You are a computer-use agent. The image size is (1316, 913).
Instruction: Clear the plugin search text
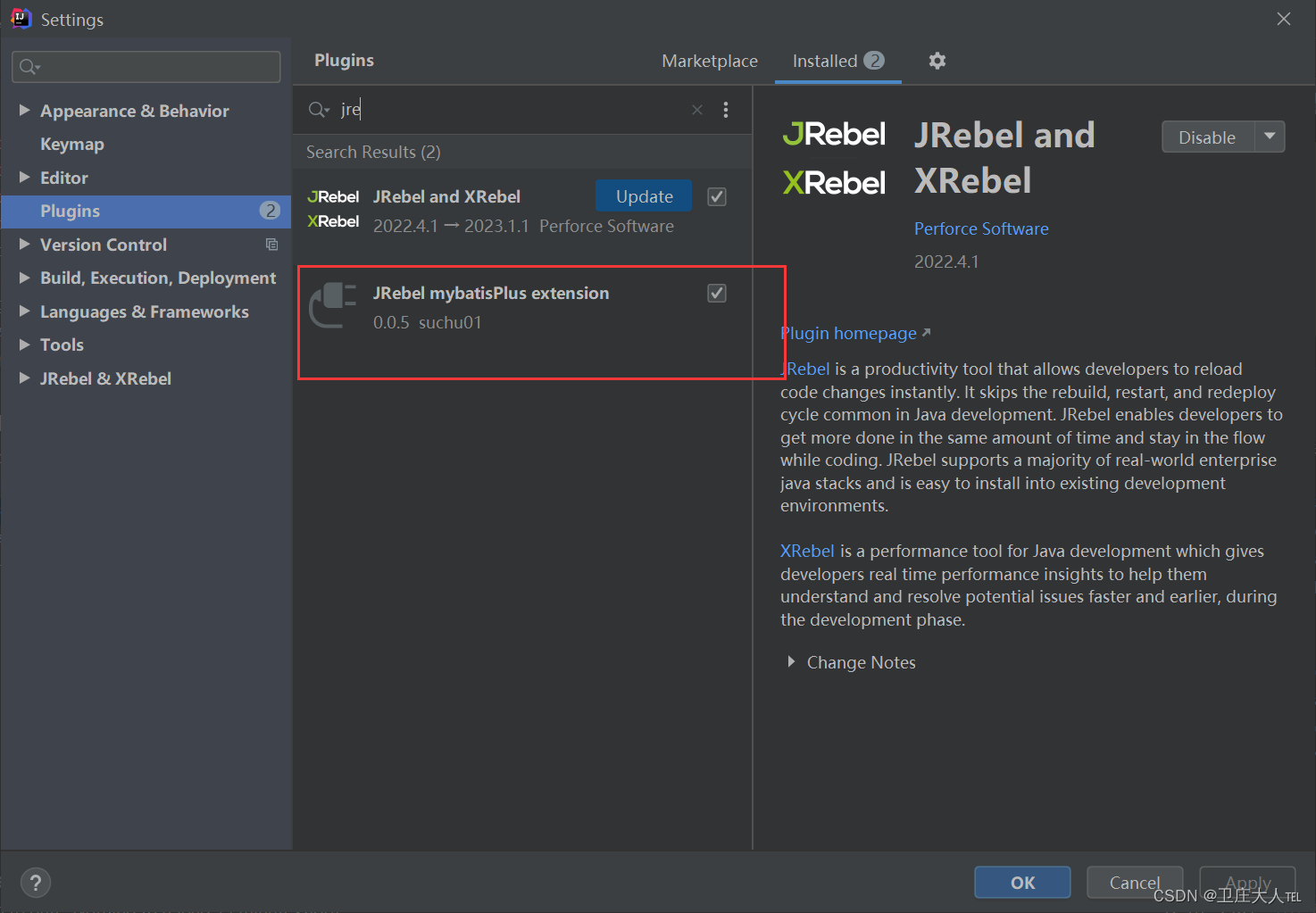[x=697, y=110]
